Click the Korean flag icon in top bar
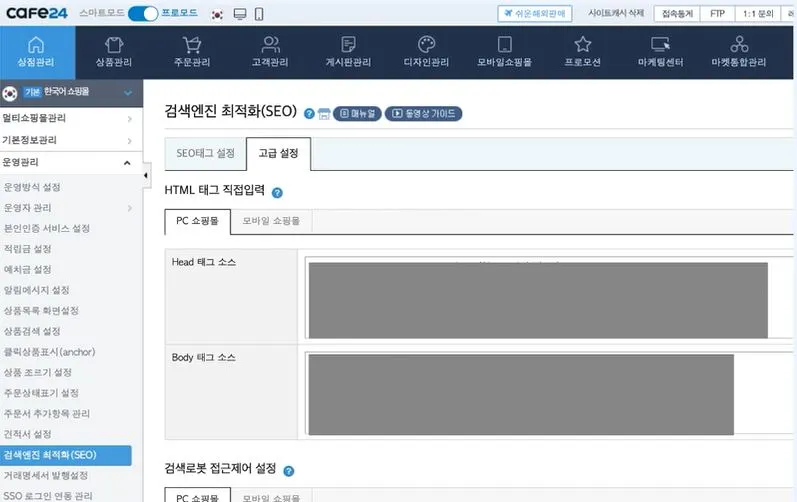Screen dimensions: 797x502 coord(217,14)
